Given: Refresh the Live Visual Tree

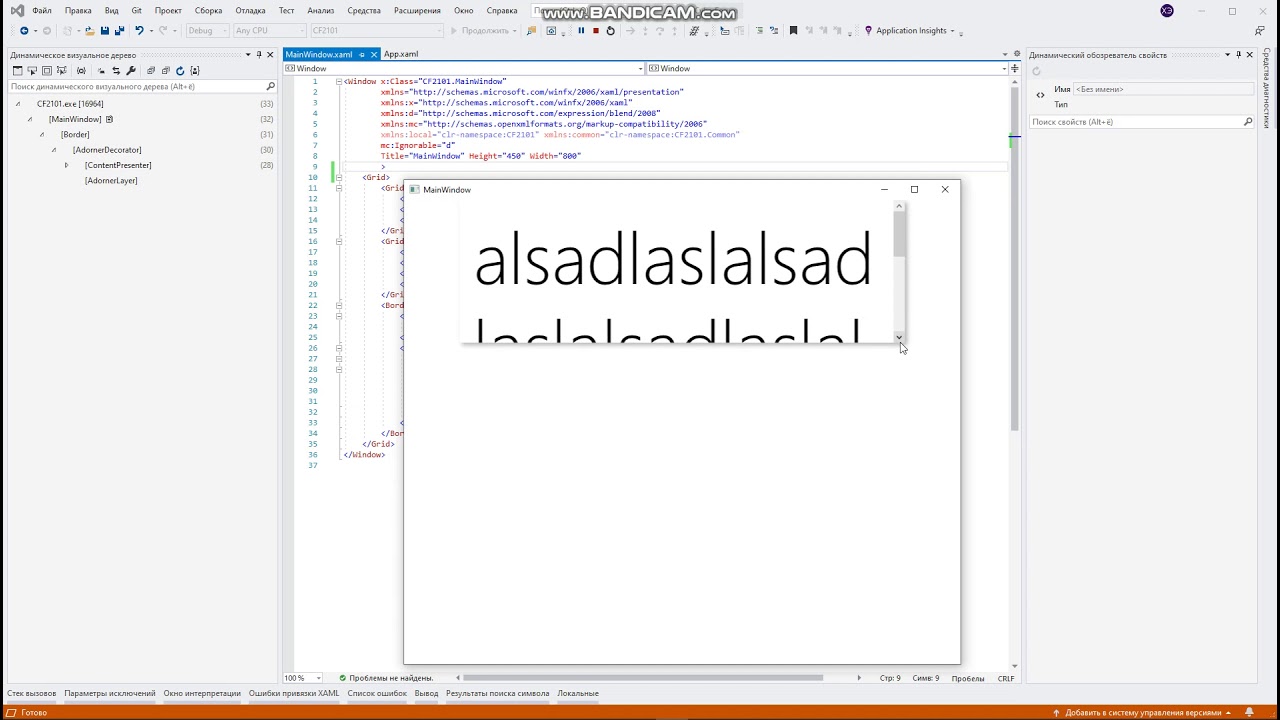Looking at the screenshot, I should [180, 71].
